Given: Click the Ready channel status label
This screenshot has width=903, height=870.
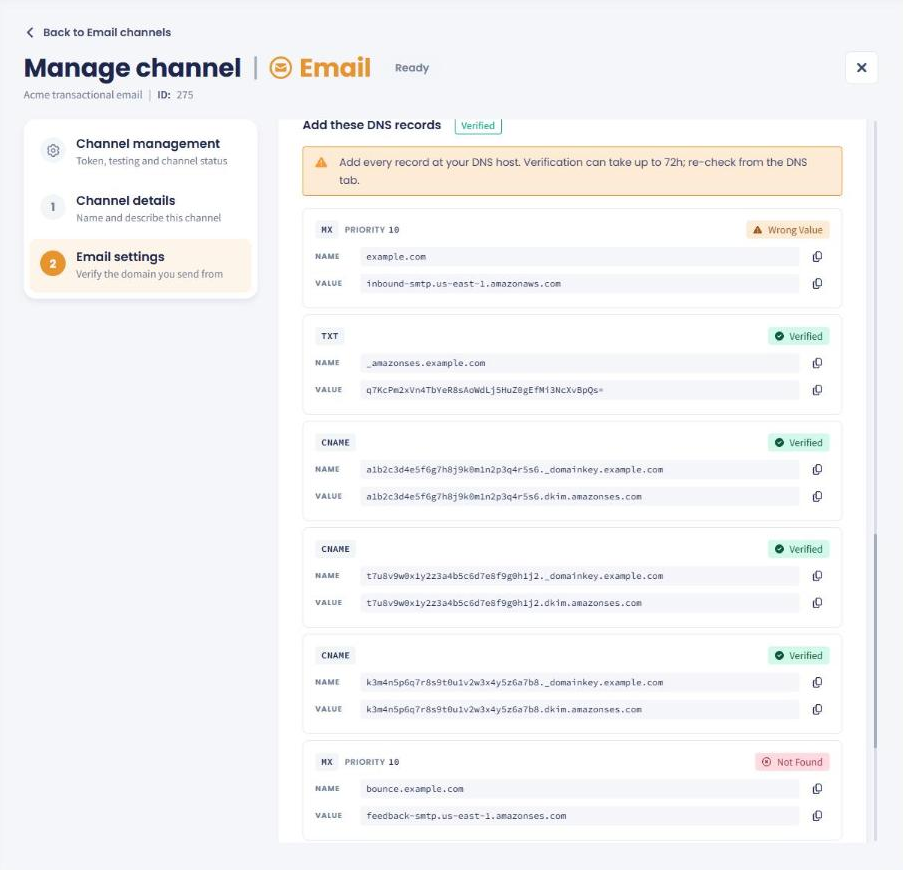Looking at the screenshot, I should pyautogui.click(x=412, y=68).
